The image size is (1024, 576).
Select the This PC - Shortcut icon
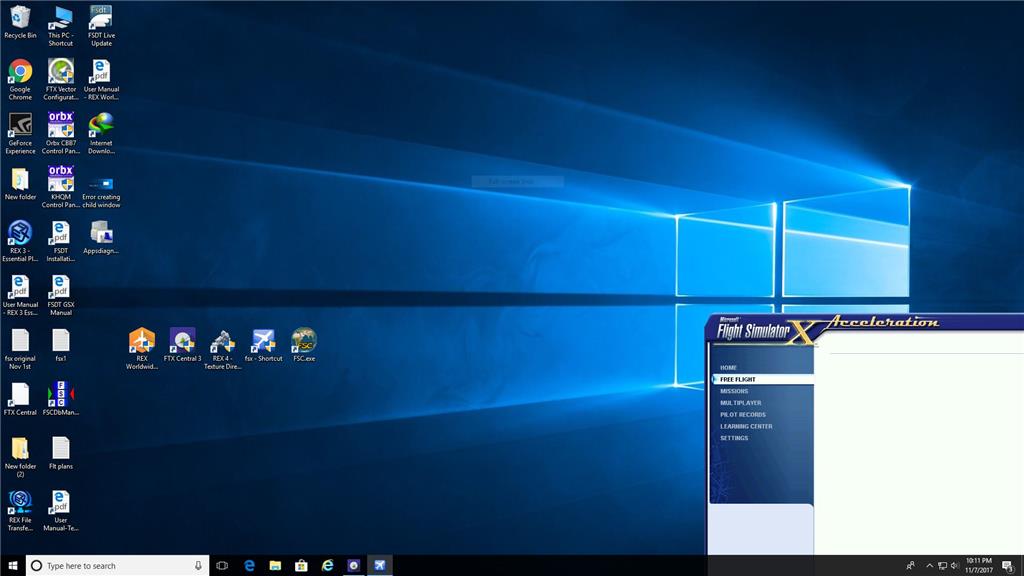[61, 26]
